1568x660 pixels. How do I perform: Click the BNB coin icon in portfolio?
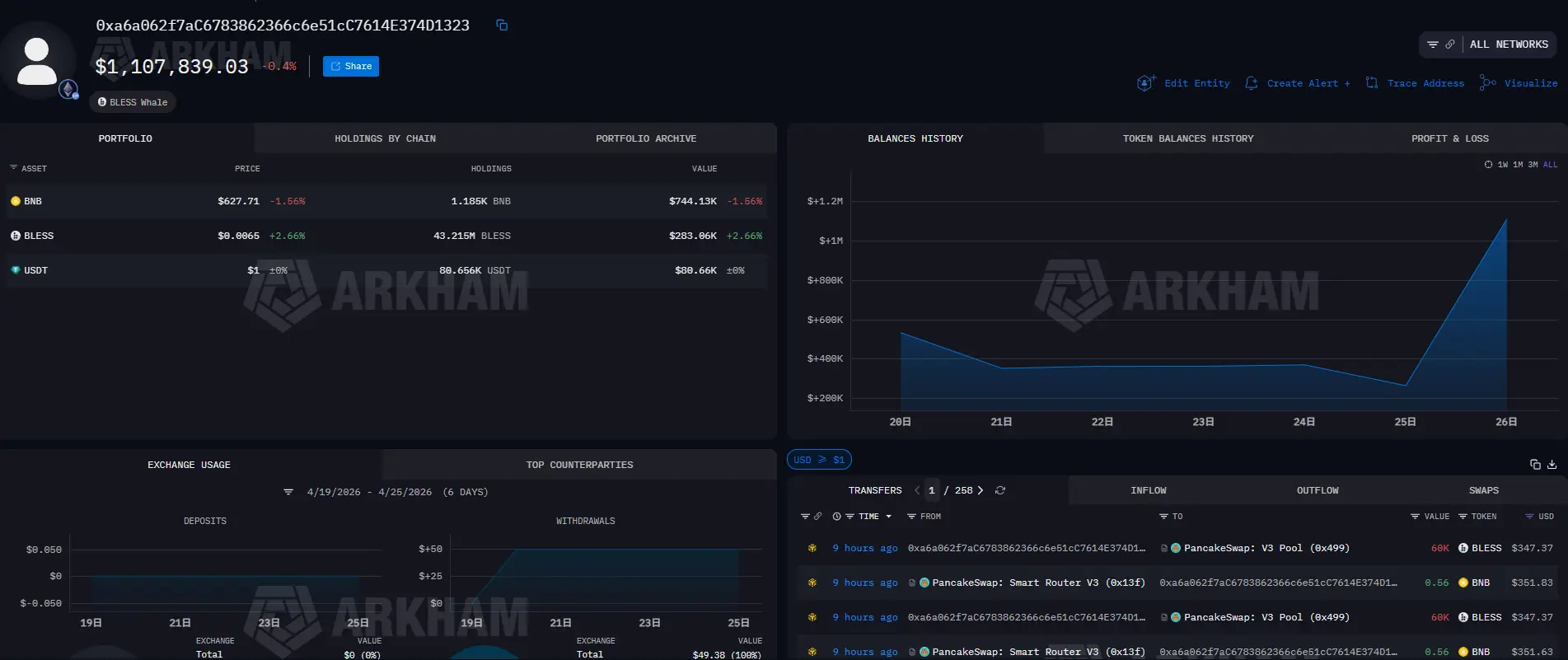click(x=16, y=201)
